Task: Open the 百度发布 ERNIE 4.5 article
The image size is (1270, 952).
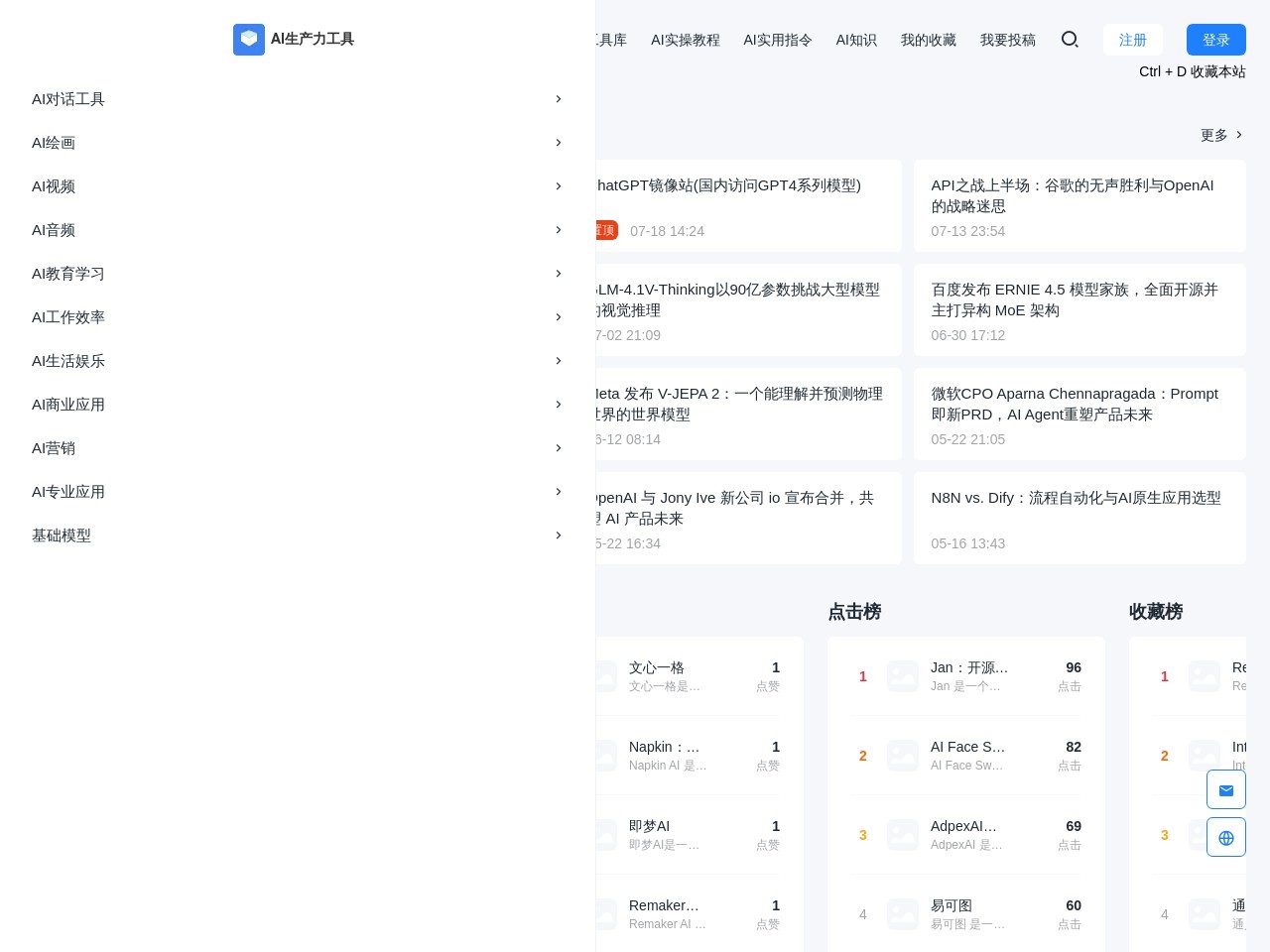Action: click(x=1075, y=299)
